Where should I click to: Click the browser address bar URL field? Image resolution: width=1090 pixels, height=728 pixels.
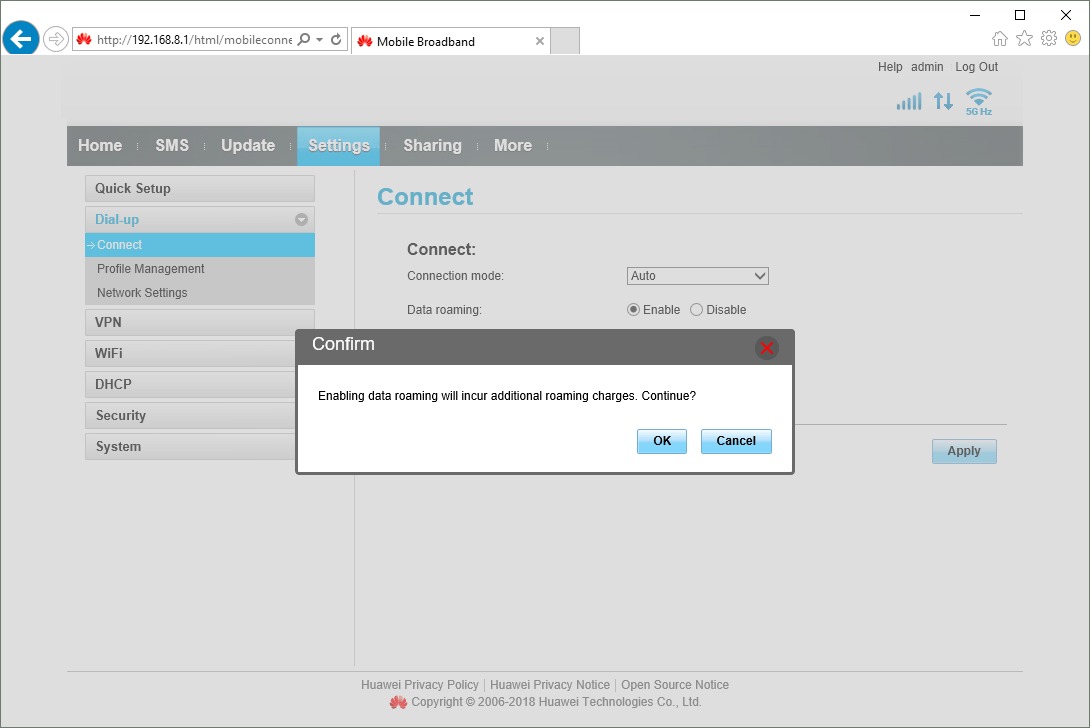(194, 40)
